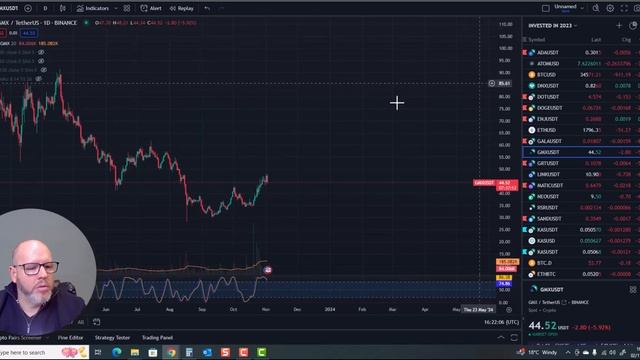Open the Indicators menu
The image size is (640, 360).
[93, 8]
